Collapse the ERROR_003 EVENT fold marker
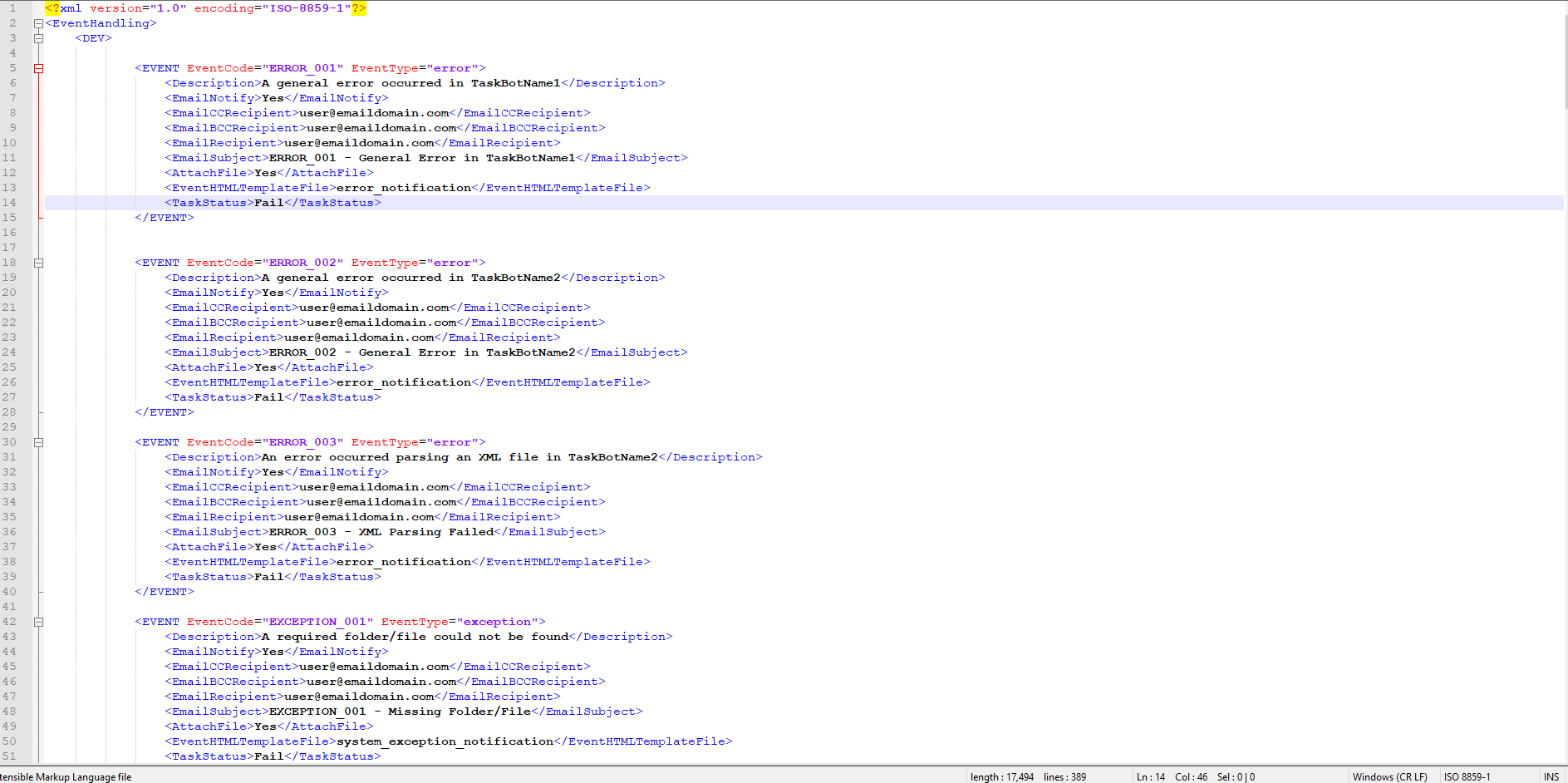The image size is (1568, 783). coord(38,442)
